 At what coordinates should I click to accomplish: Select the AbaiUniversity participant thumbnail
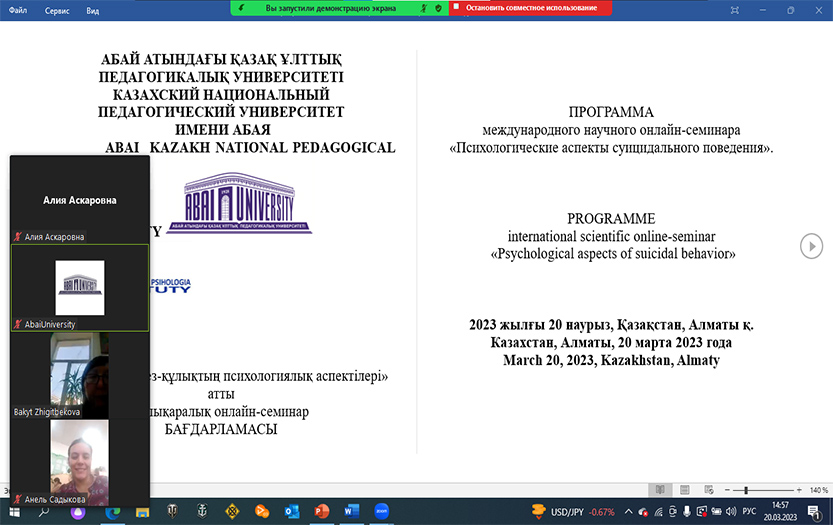(80, 287)
